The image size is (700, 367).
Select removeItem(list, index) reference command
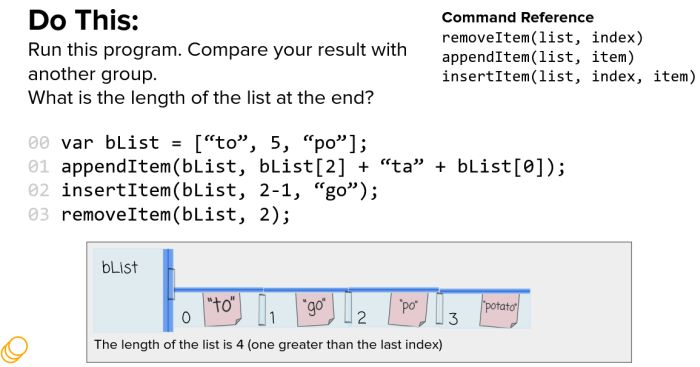click(542, 38)
